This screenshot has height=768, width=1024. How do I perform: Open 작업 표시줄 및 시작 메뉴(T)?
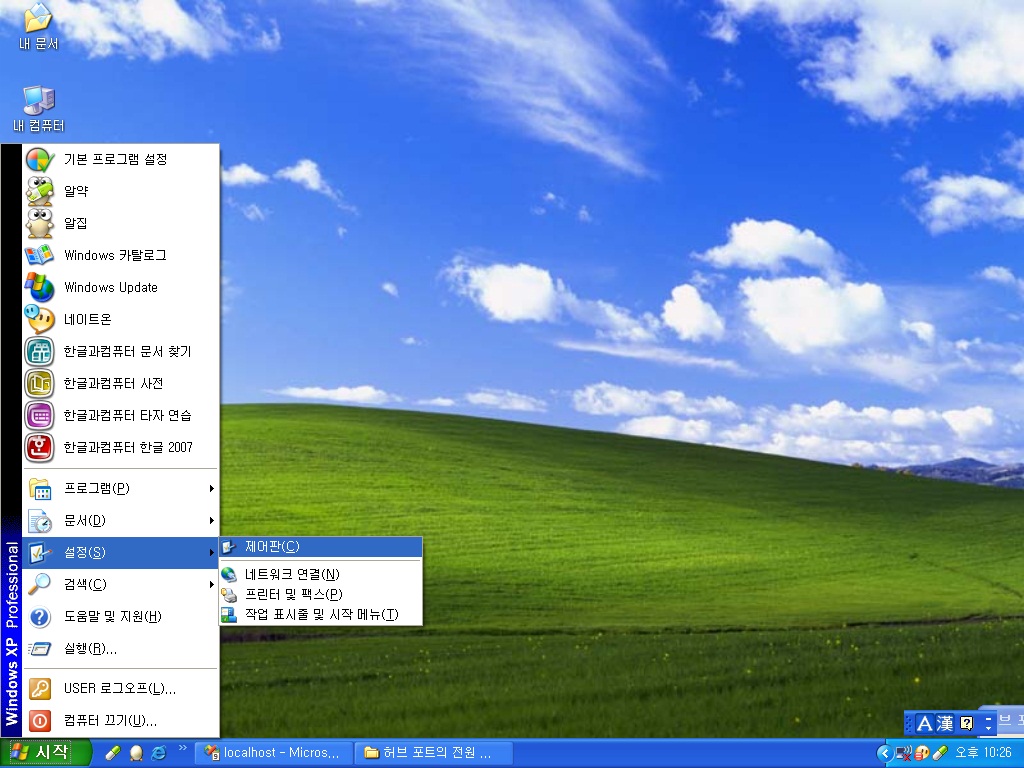point(321,615)
